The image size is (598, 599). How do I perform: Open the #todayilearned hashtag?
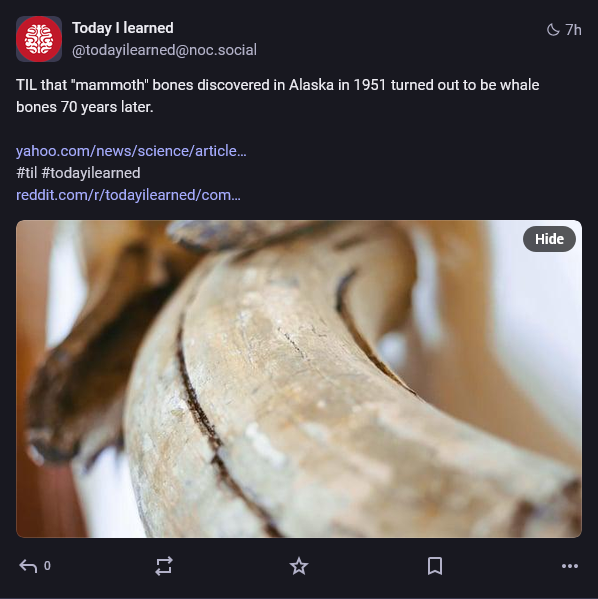point(91,173)
